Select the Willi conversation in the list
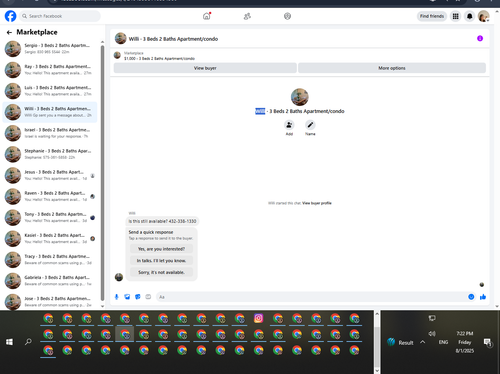 50,112
